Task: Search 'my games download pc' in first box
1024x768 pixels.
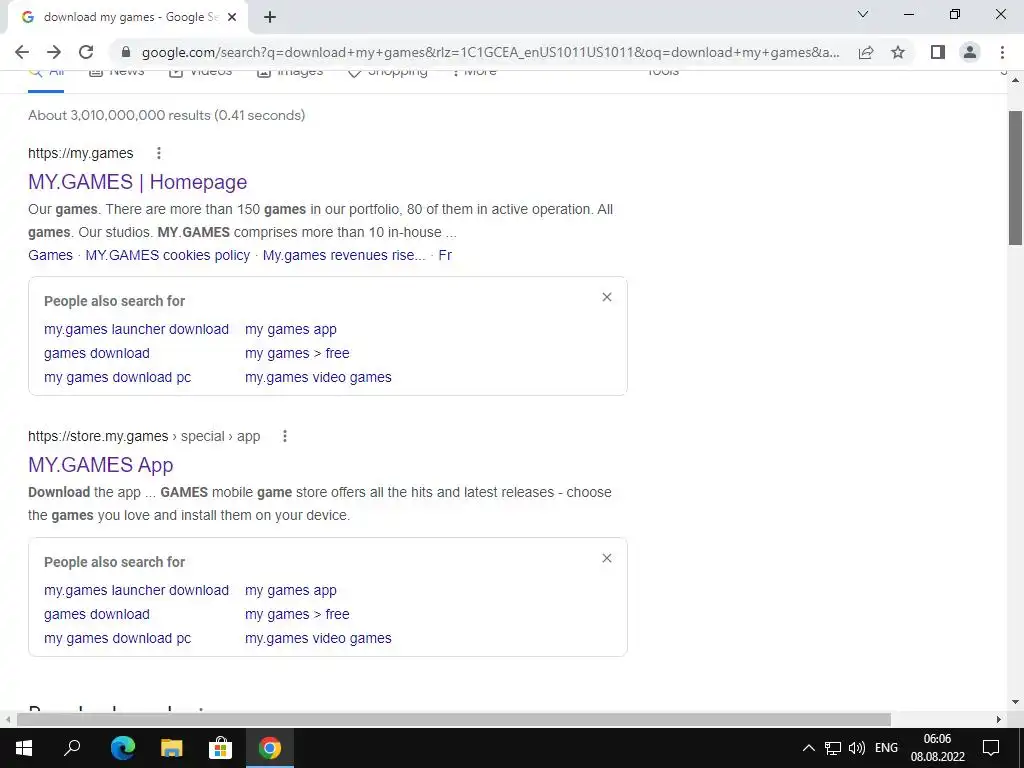Action: coord(118,377)
